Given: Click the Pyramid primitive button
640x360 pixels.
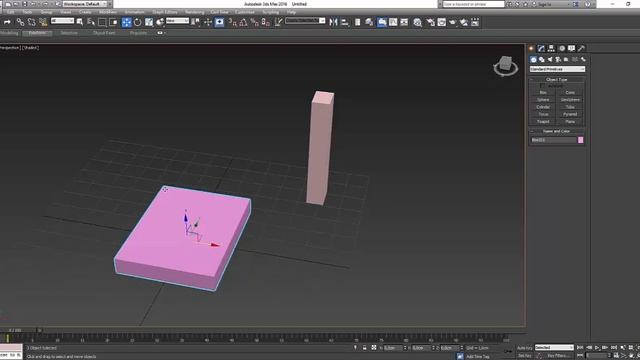Looking at the screenshot, I should click(570, 115).
